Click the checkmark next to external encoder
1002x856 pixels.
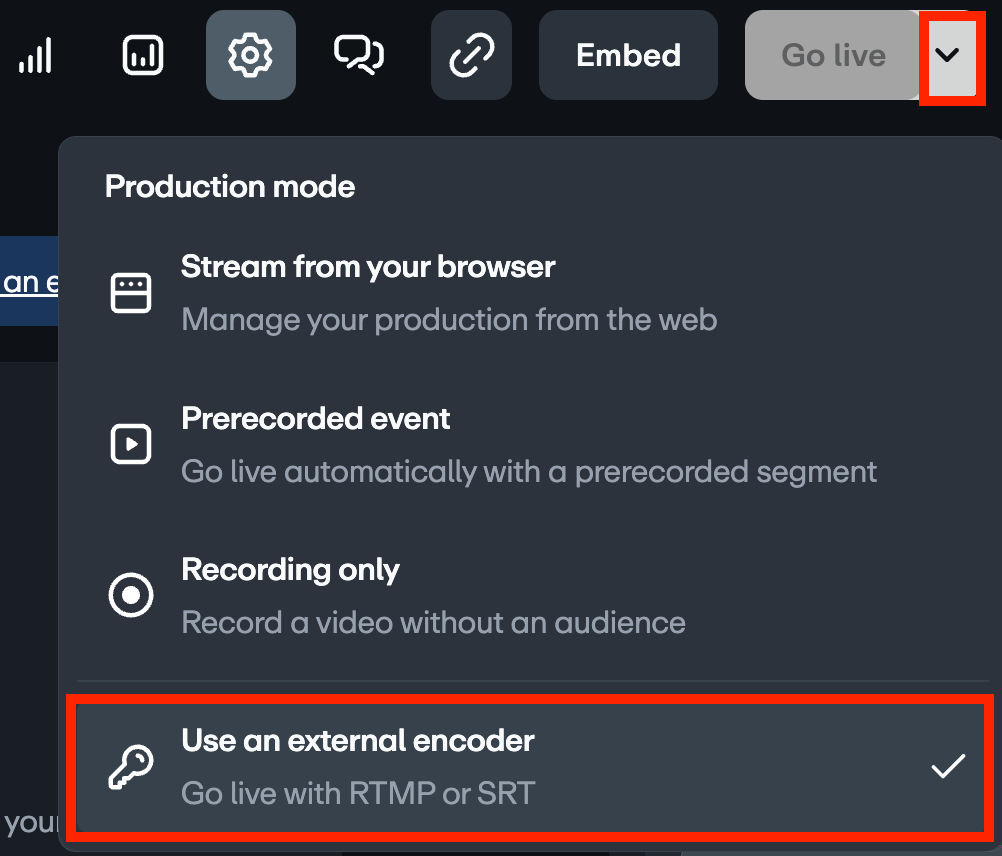pyautogui.click(x=946, y=767)
